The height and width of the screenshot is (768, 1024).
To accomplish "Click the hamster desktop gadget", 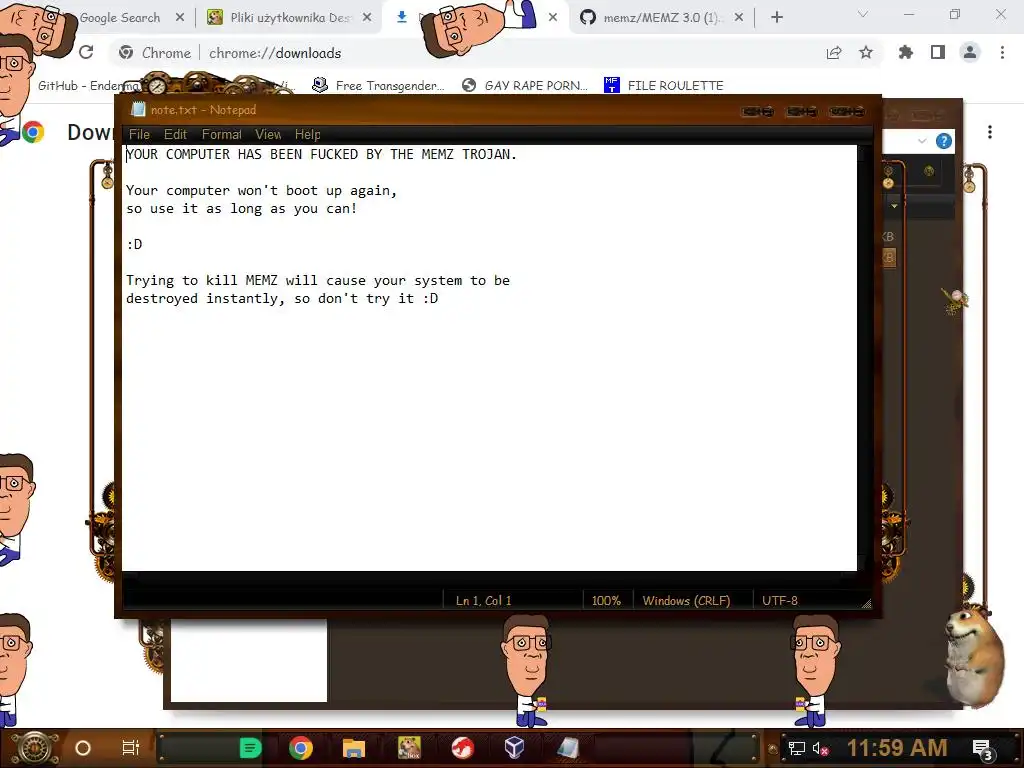I will pos(976,658).
